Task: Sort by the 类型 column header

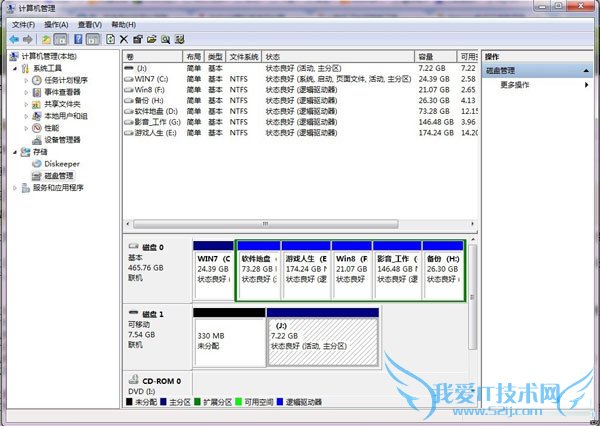Action: [x=215, y=57]
